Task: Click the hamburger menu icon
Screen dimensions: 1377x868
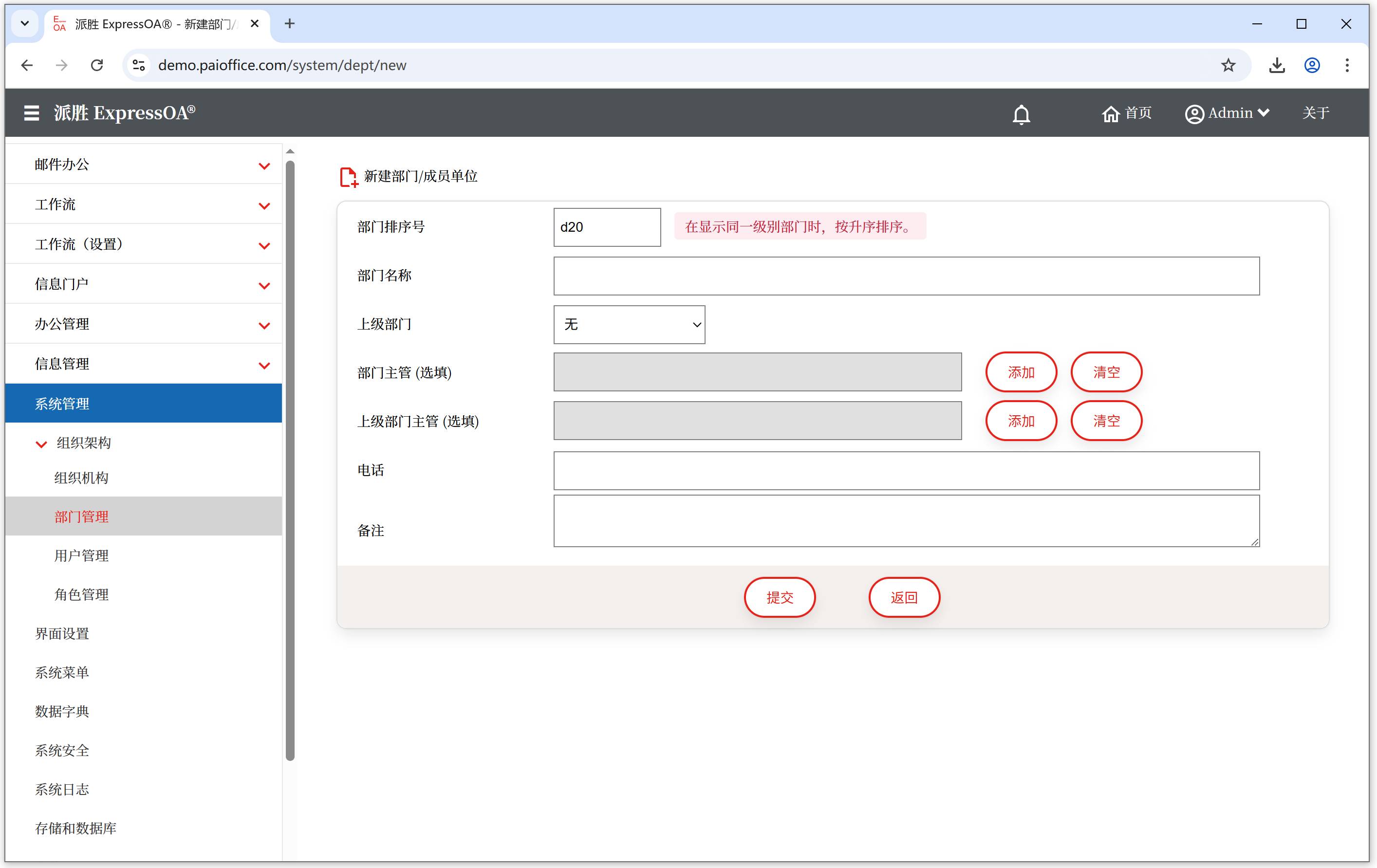Action: (x=32, y=112)
